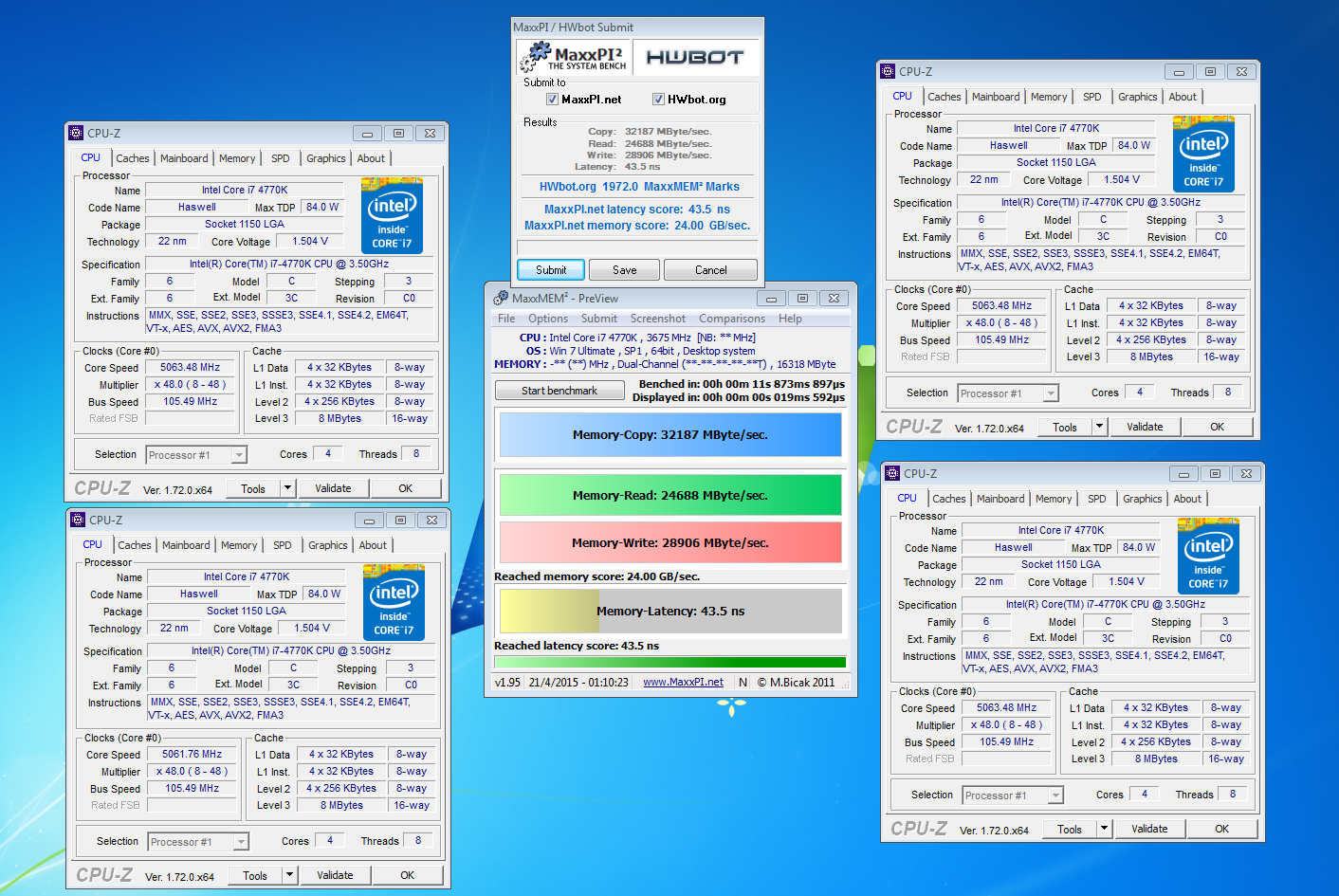The height and width of the screenshot is (896, 1339).
Task: Click Validate in lower-right CPU-Z window
Action: coord(1149,829)
